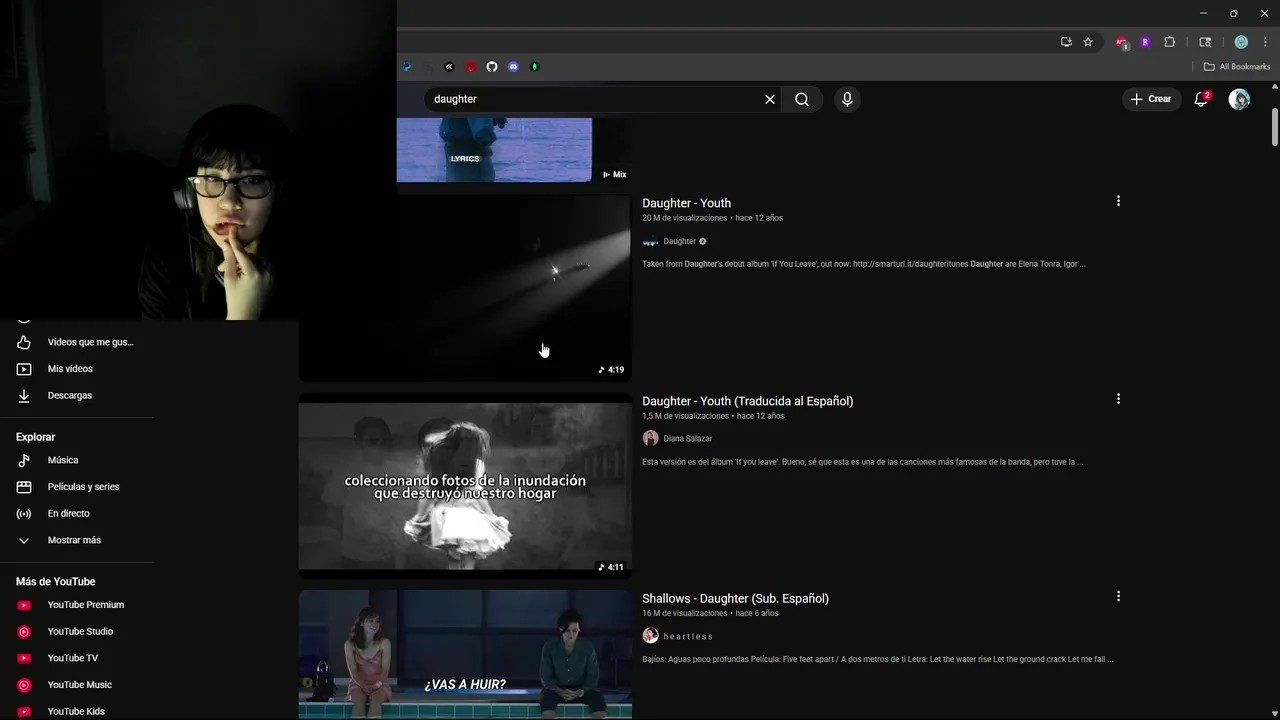The image size is (1280, 720).
Task: Open YouTube Premium in sidebar
Action: [x=86, y=605]
